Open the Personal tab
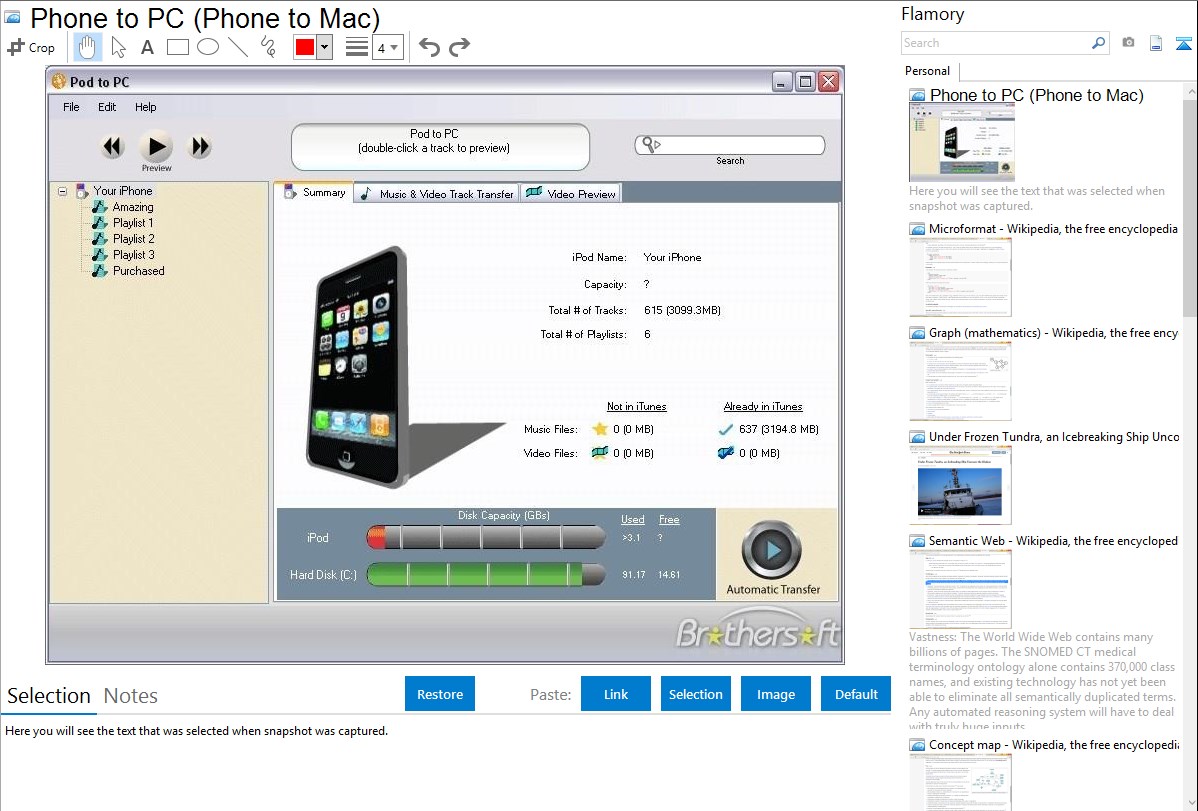The height and width of the screenshot is (811, 1198). coord(928,71)
